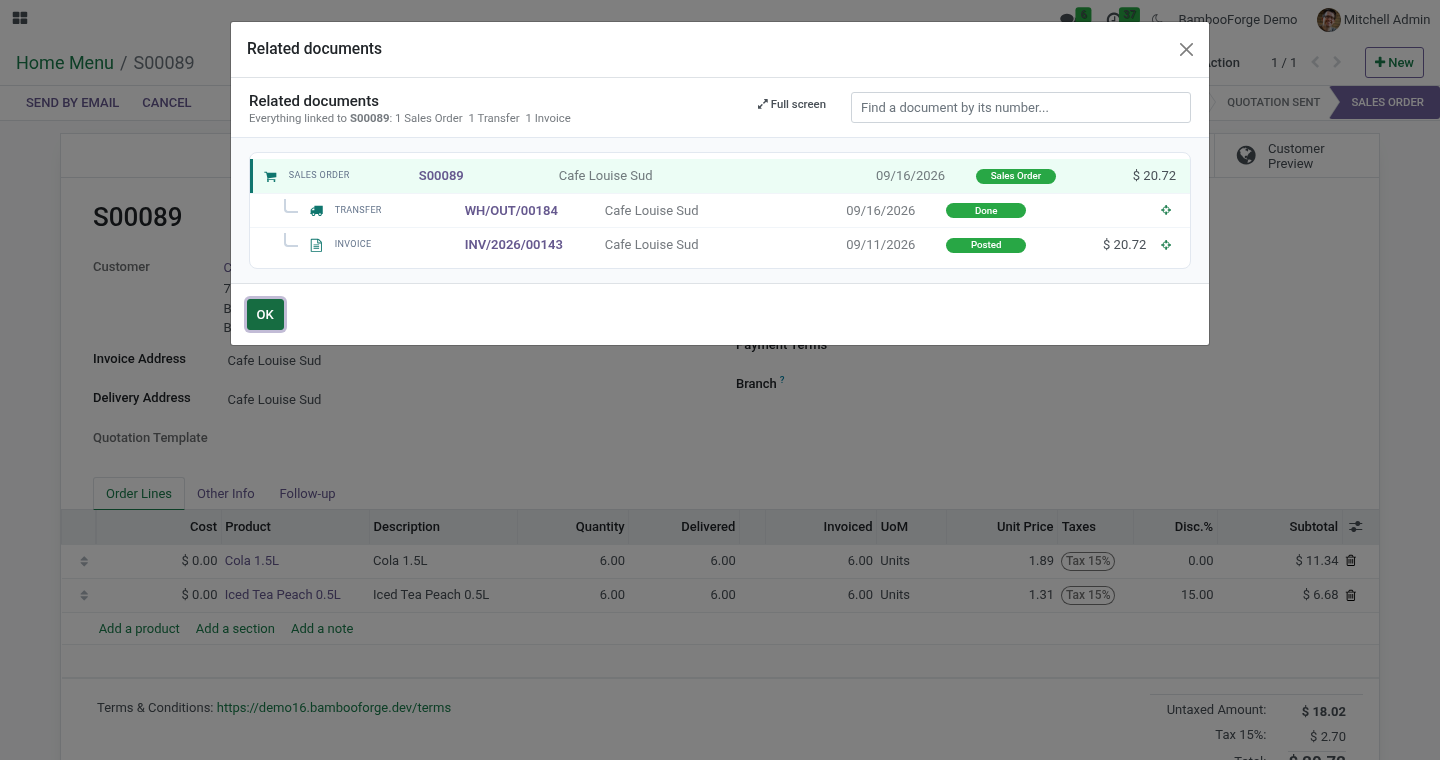Confirm dialog with OK button
This screenshot has width=1440, height=760.
tap(265, 314)
